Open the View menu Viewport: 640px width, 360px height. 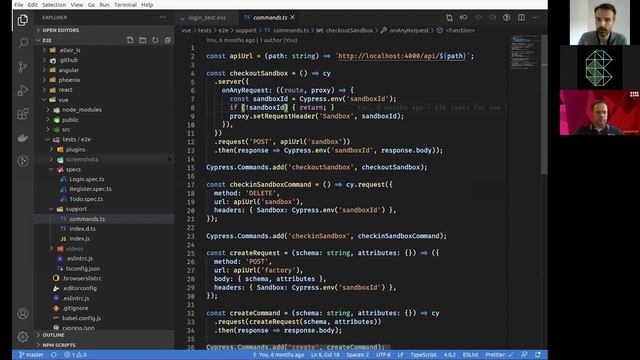(x=77, y=5)
